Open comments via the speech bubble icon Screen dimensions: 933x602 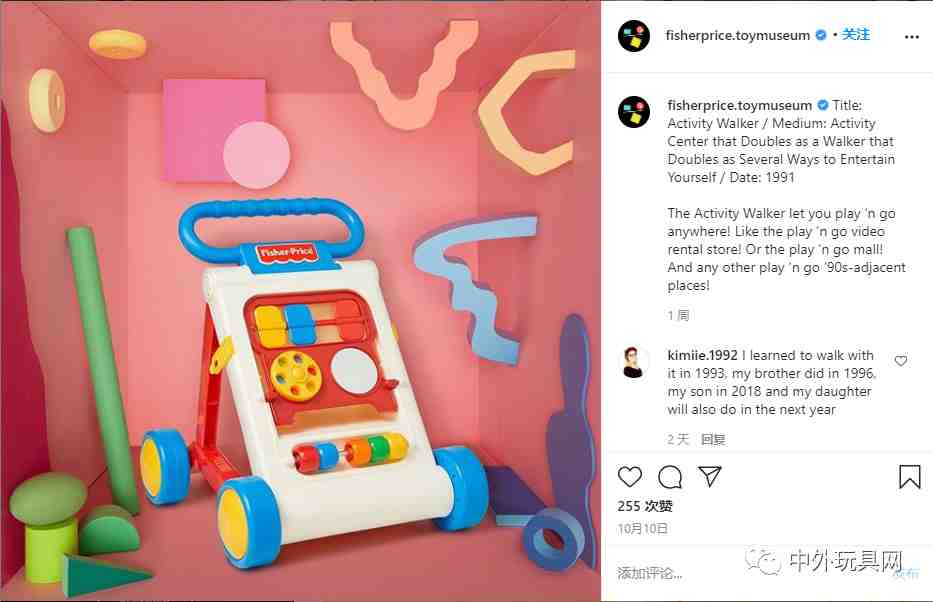tap(669, 477)
